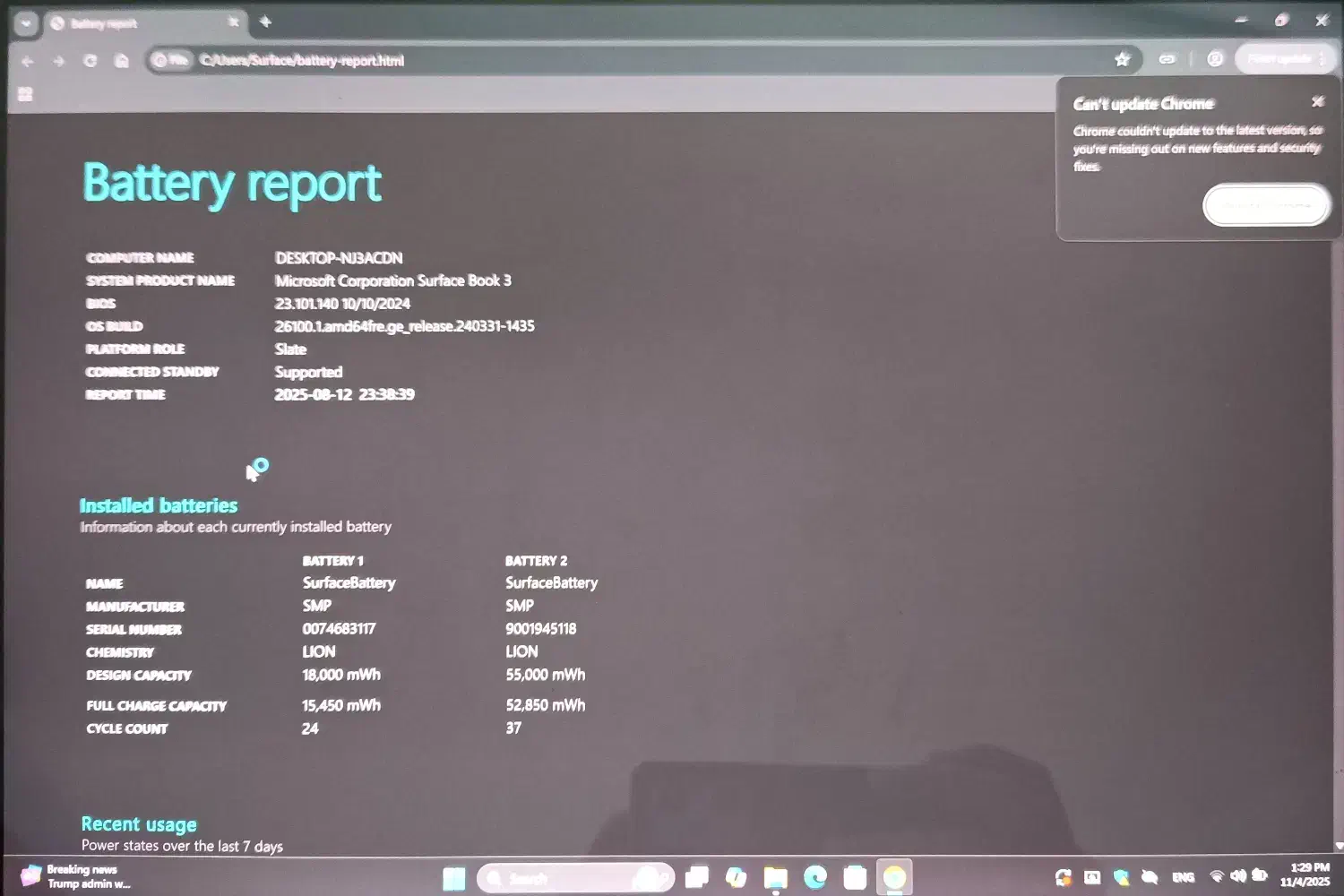Launch File Explorer from the taskbar
This screenshot has width=1344, height=896.
coord(775,877)
